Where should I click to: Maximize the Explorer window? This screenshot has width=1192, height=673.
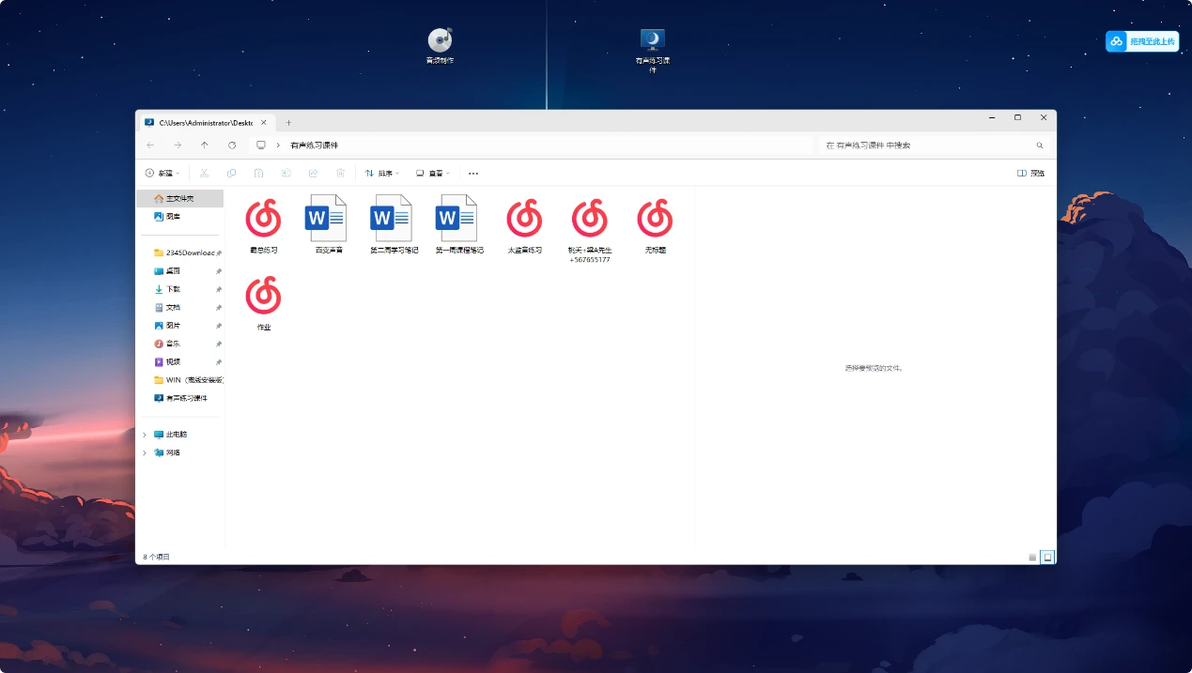point(1017,118)
